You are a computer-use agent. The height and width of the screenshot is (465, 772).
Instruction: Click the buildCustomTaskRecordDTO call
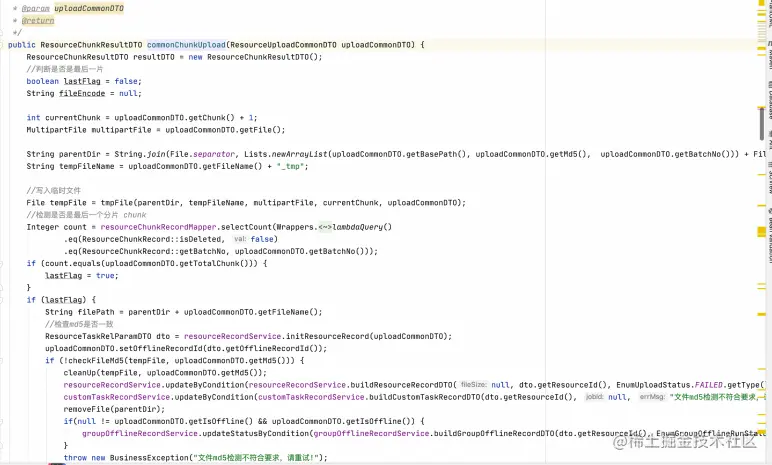click(425, 397)
